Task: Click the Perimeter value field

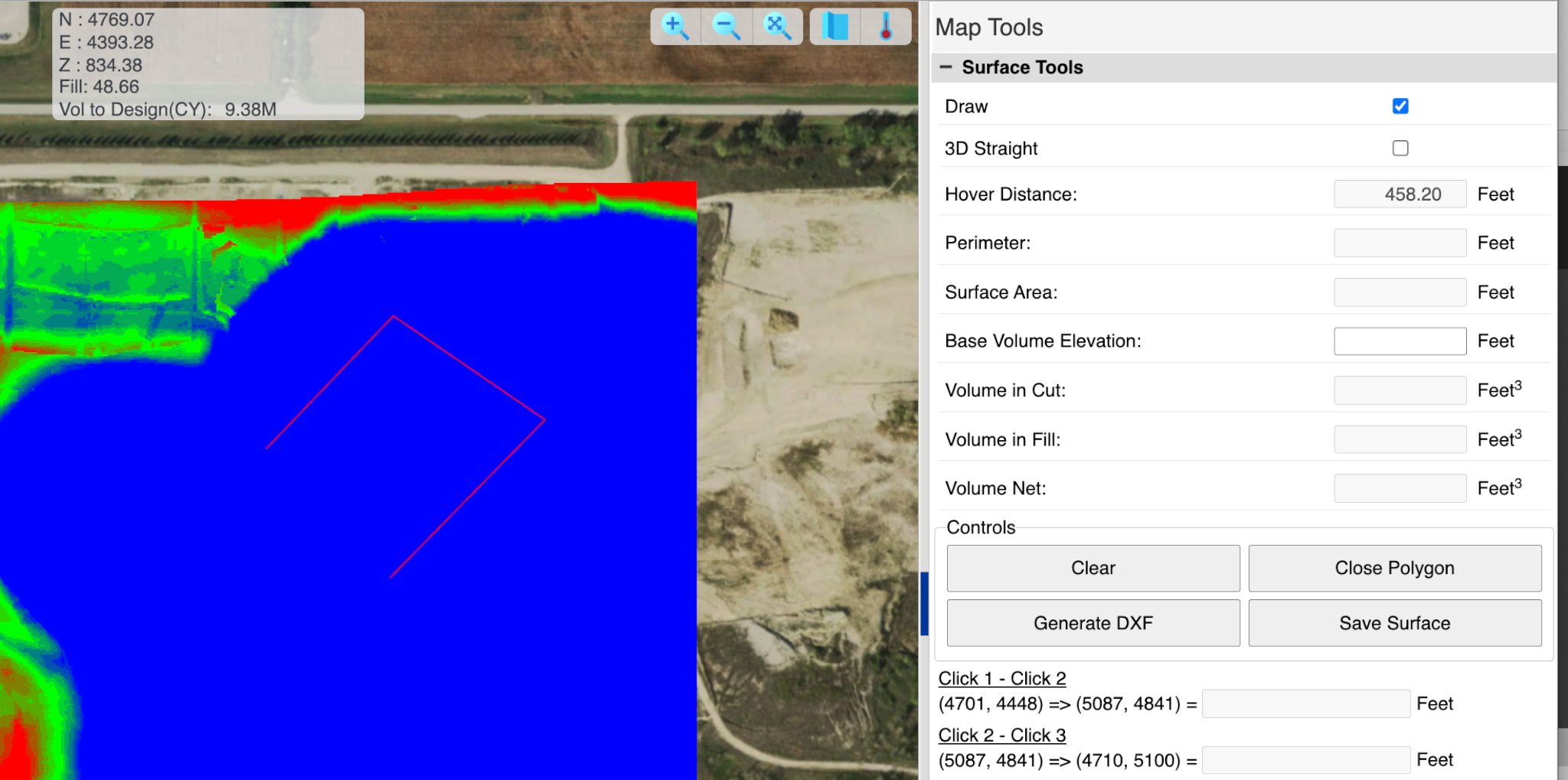Action: click(1400, 243)
